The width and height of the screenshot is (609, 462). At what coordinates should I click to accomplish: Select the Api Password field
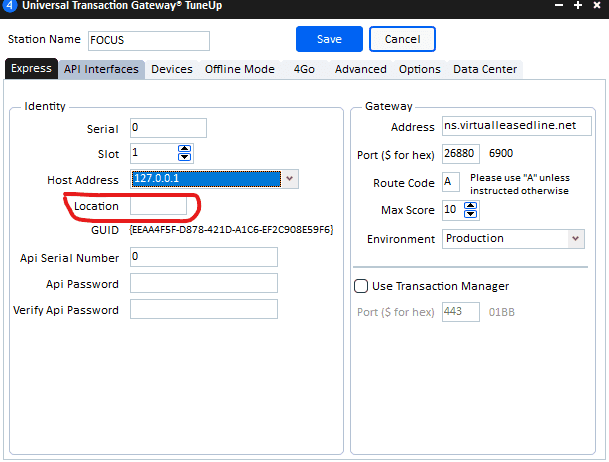tap(203, 283)
